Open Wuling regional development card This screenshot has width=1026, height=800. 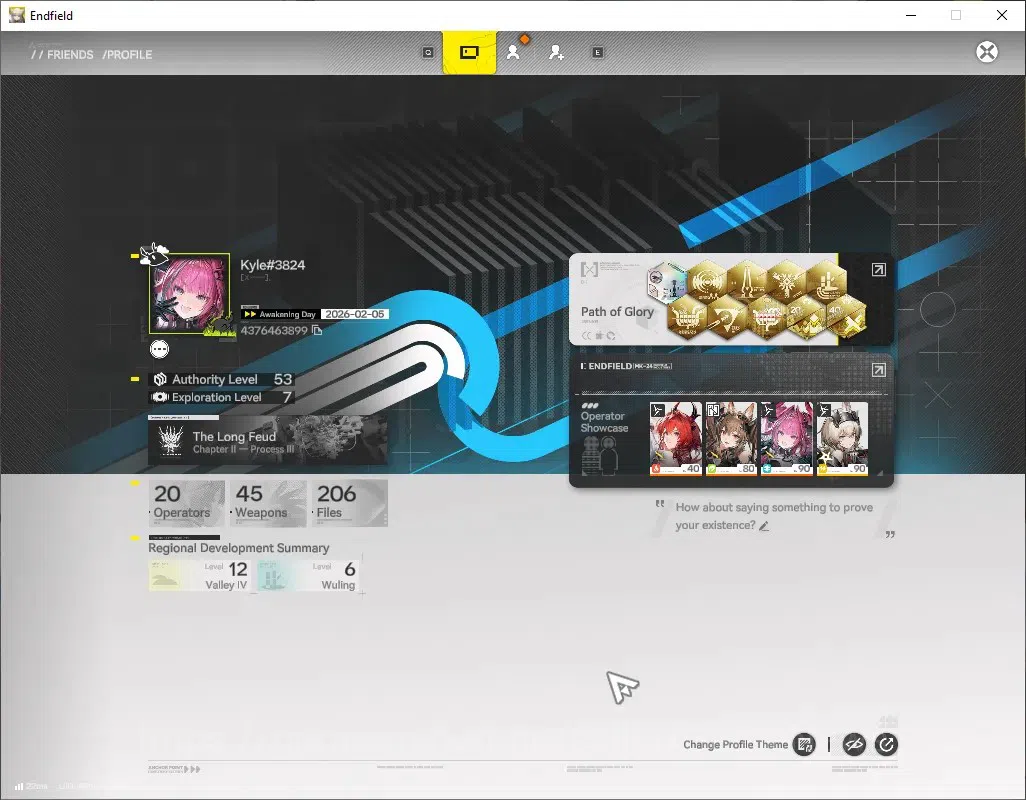point(308,576)
